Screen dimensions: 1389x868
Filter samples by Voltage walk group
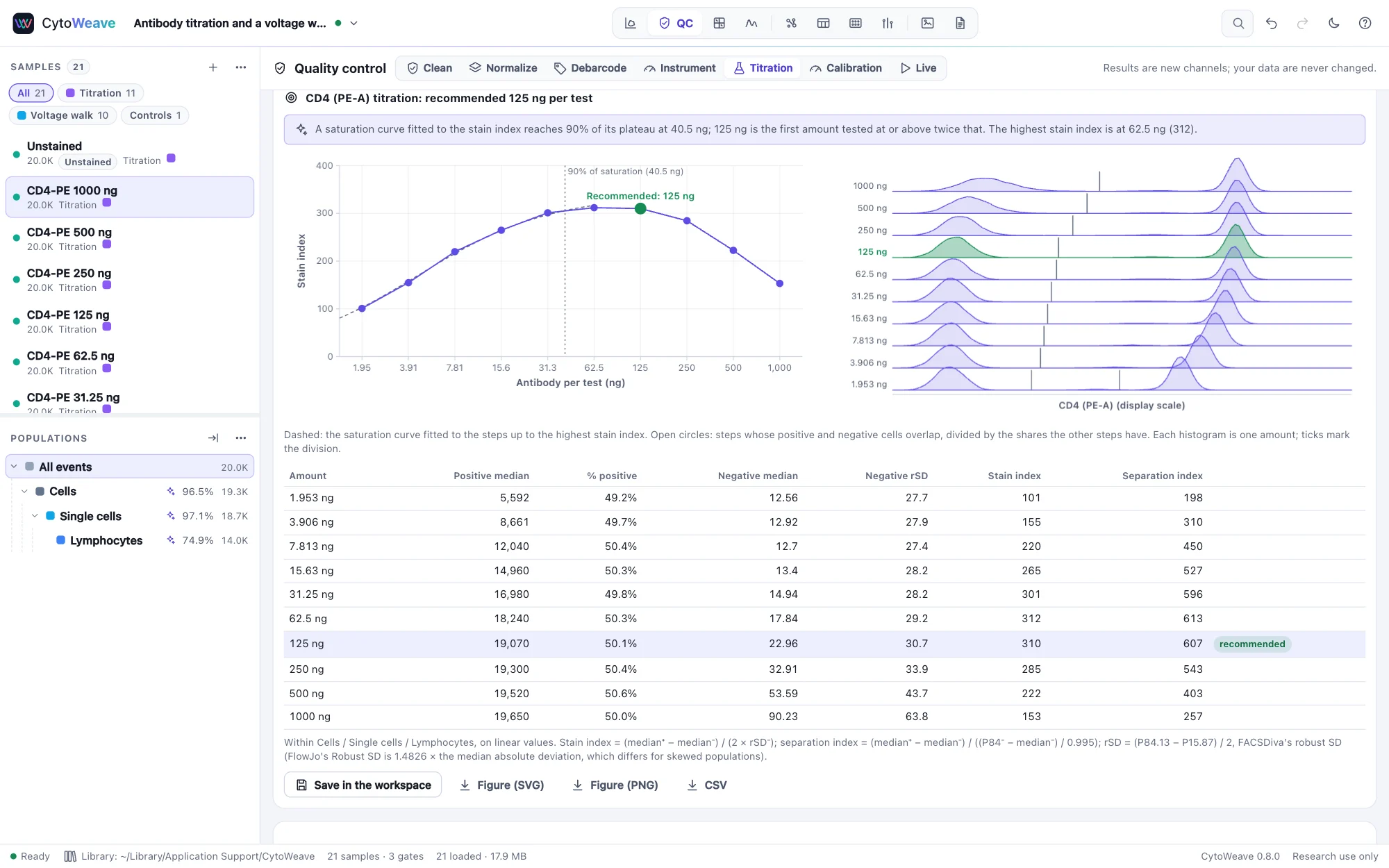63,115
